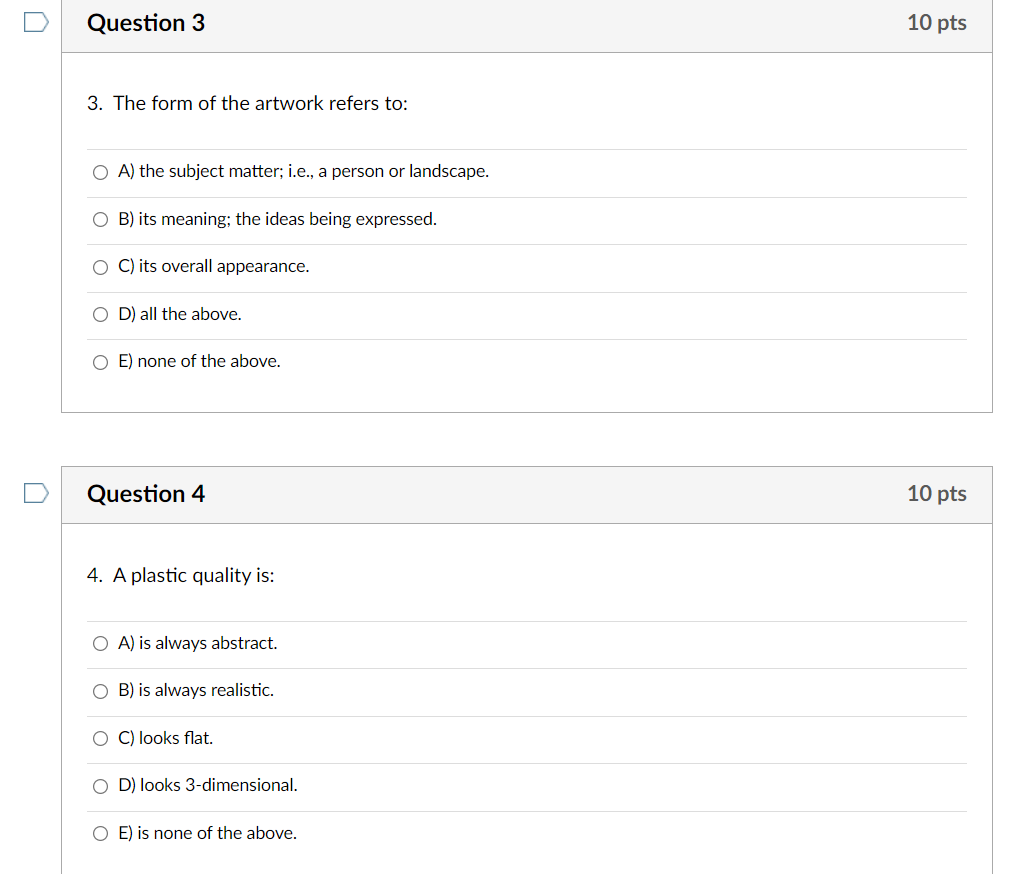
Task: Click the Question 3 header title
Action: coord(146,22)
